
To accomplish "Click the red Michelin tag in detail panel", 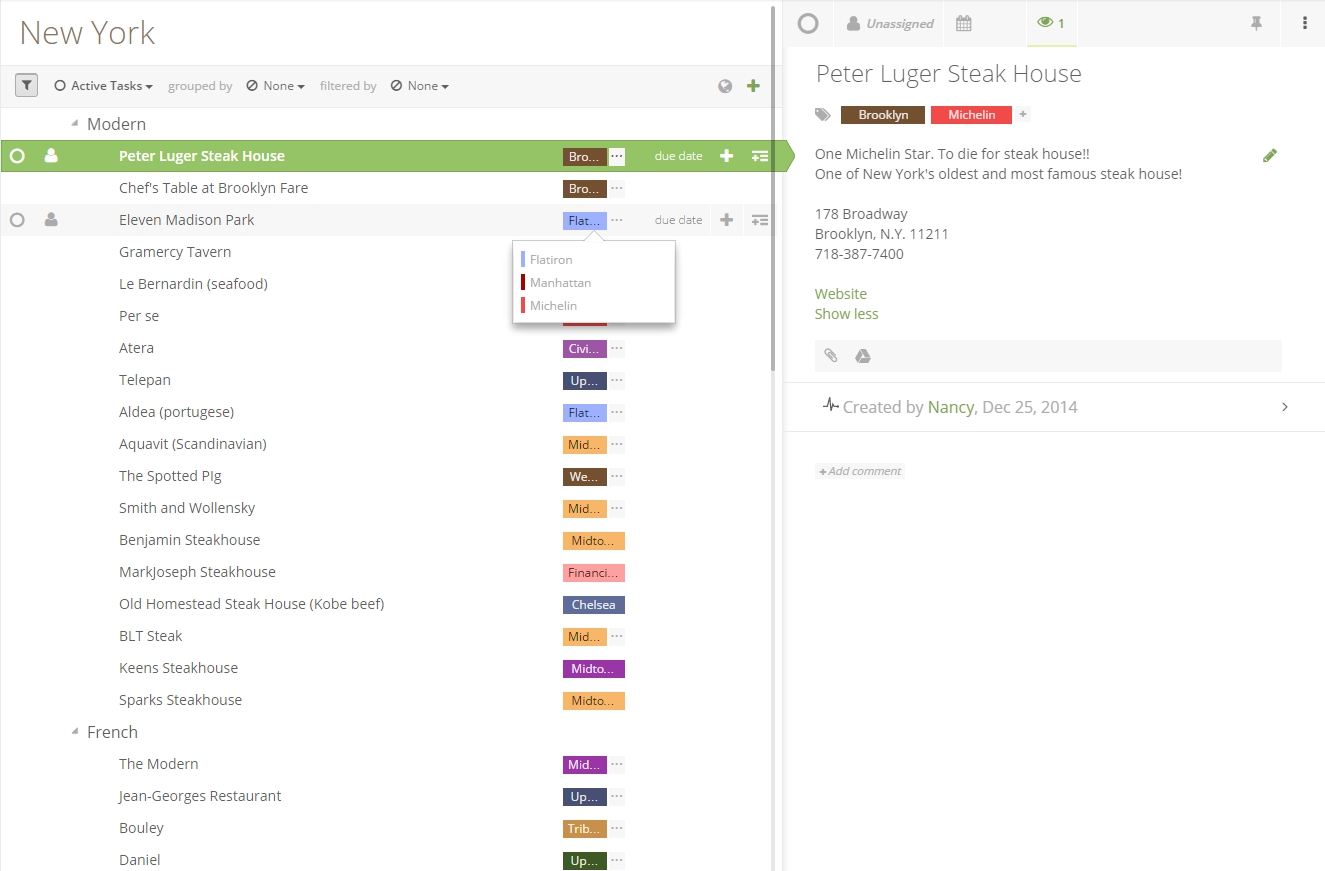I will (x=971, y=115).
